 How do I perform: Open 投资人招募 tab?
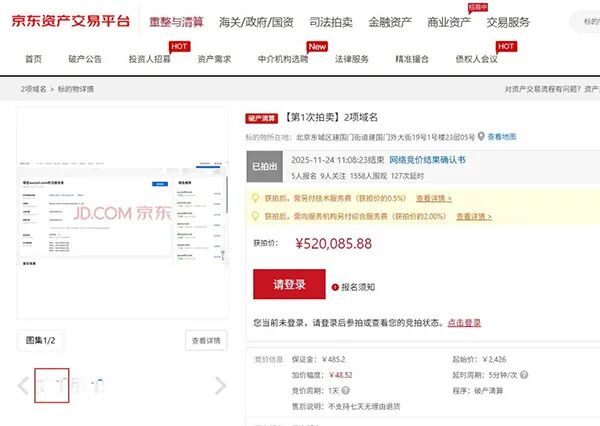(150, 59)
